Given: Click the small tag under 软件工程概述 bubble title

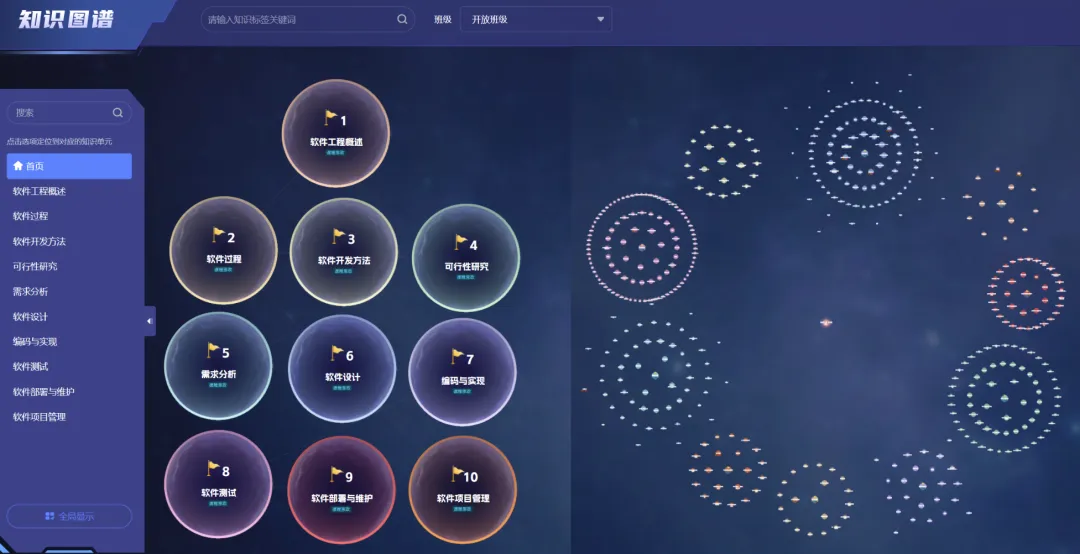Looking at the screenshot, I should tap(335, 153).
